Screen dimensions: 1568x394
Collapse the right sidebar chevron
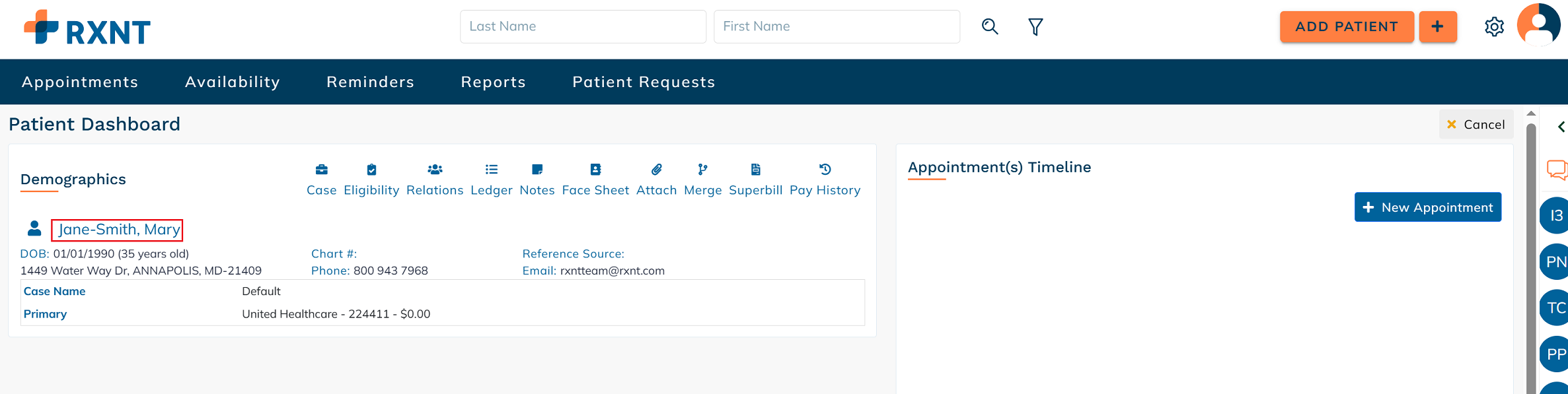pos(1561,127)
